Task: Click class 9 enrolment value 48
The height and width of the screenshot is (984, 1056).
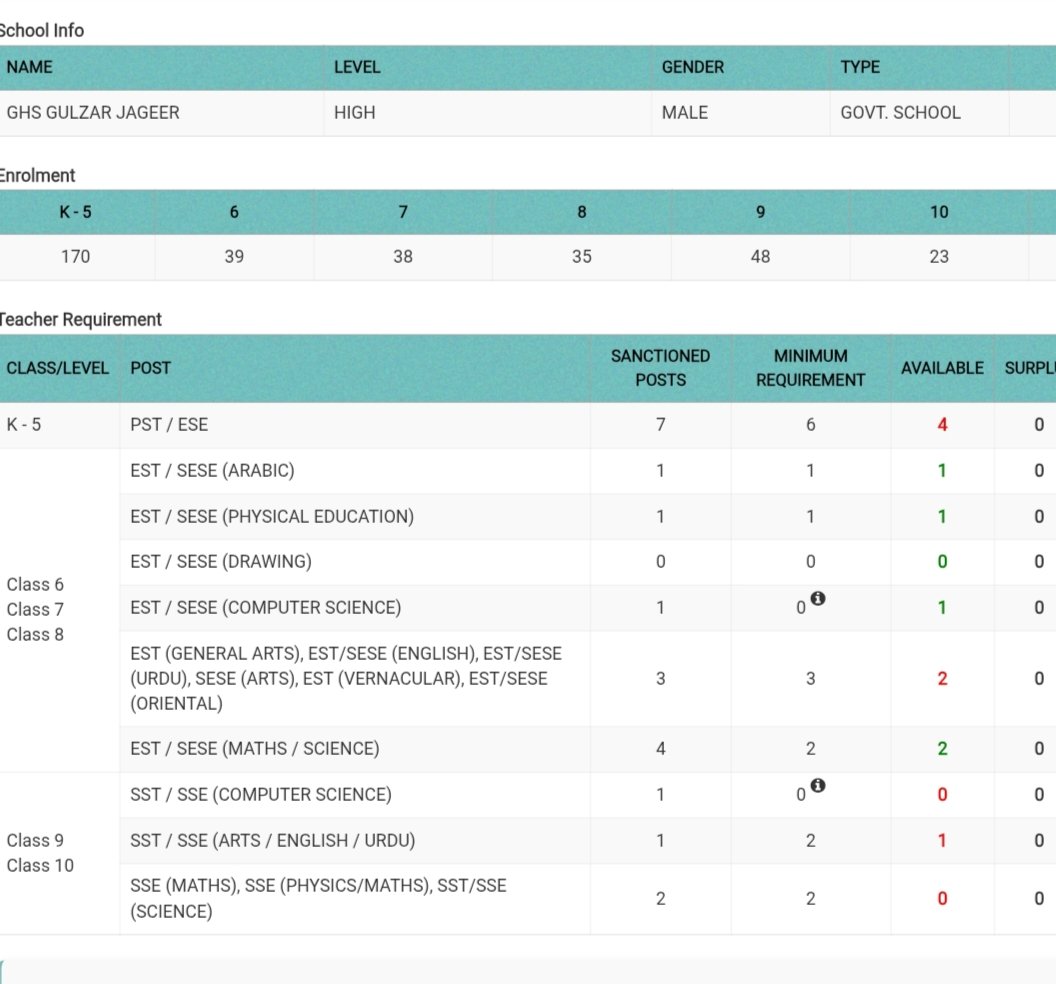Action: pos(760,257)
